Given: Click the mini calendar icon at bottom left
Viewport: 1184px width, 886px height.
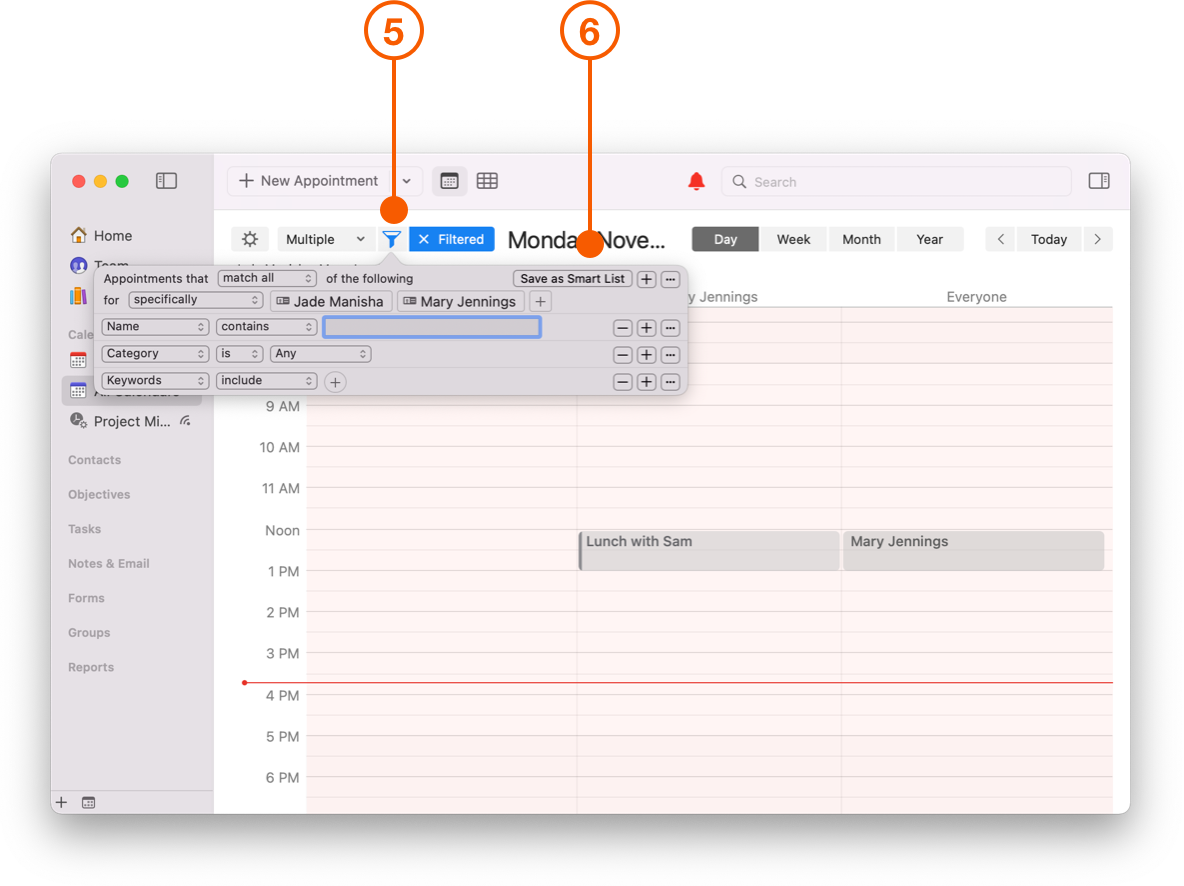Looking at the screenshot, I should point(88,802).
